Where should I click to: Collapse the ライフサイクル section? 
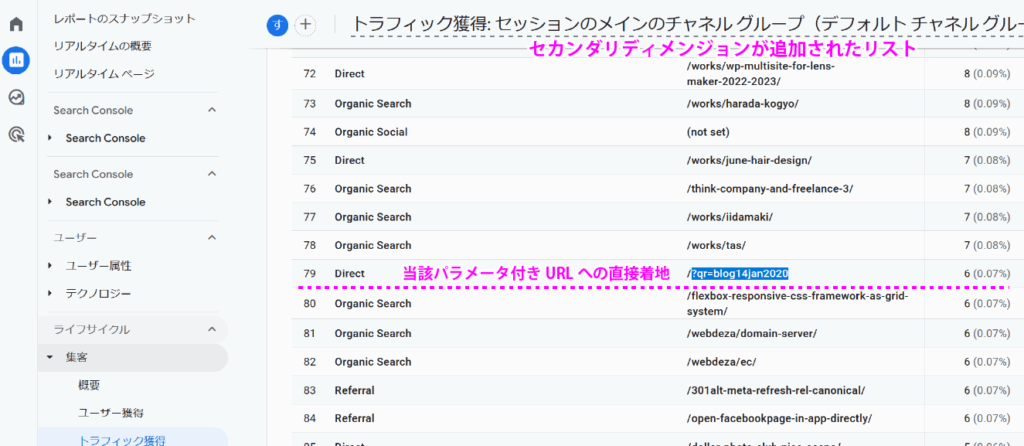(212, 329)
